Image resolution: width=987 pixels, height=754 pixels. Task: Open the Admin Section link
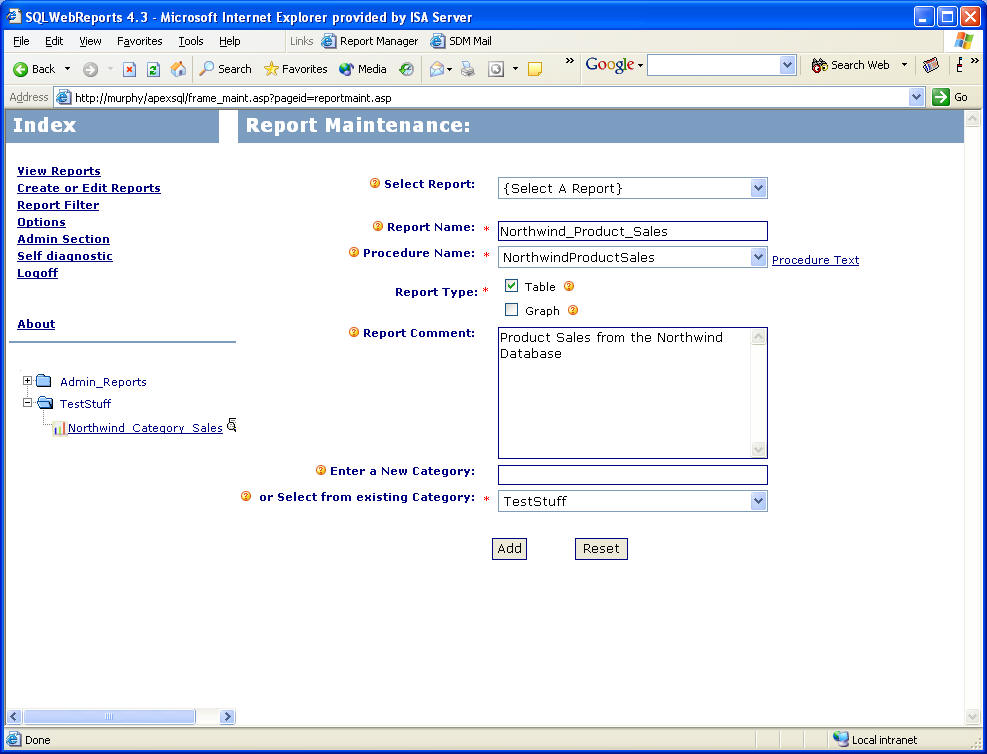pos(63,239)
